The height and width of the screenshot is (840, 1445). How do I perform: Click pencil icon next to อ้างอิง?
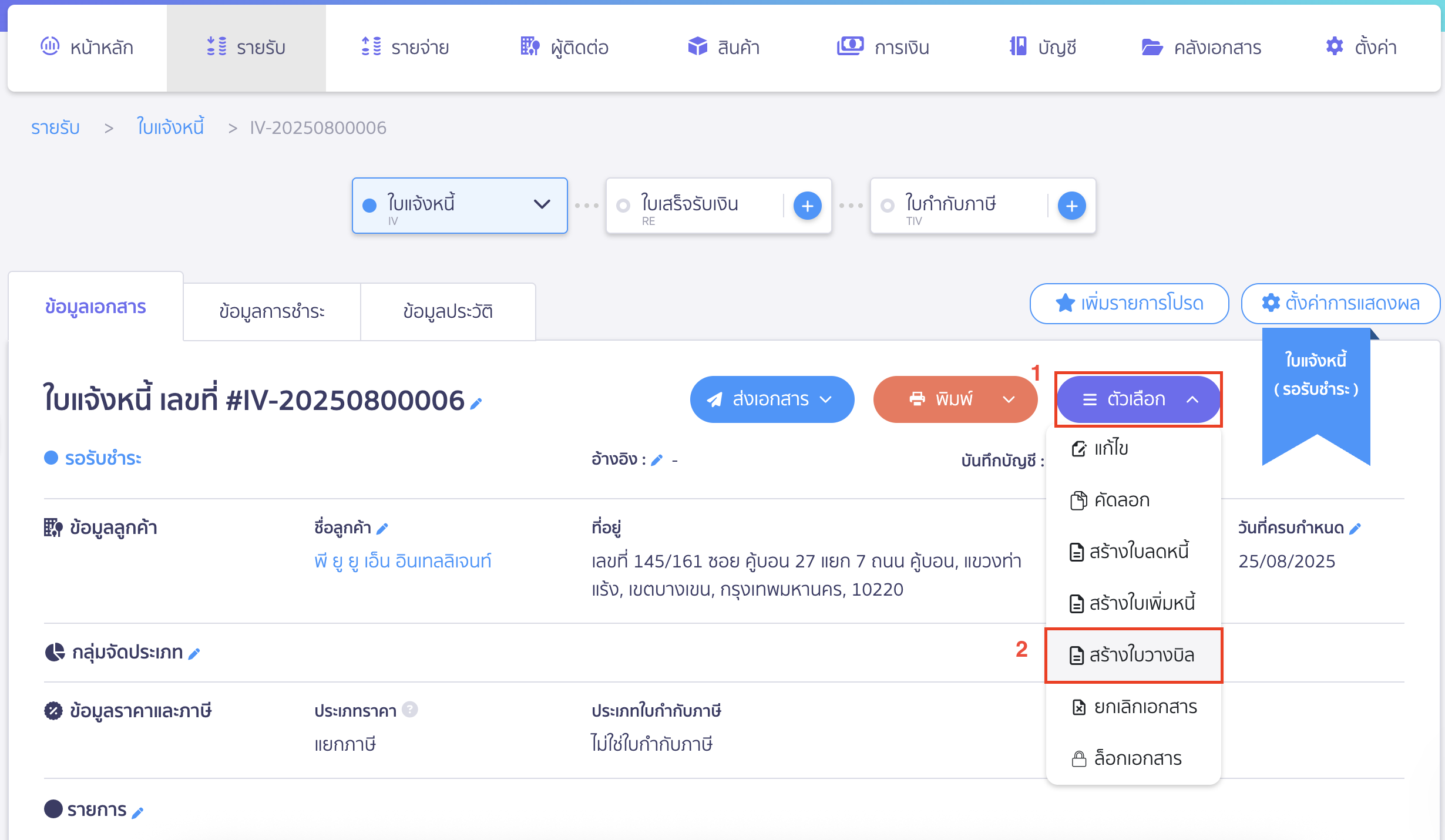[657, 460]
